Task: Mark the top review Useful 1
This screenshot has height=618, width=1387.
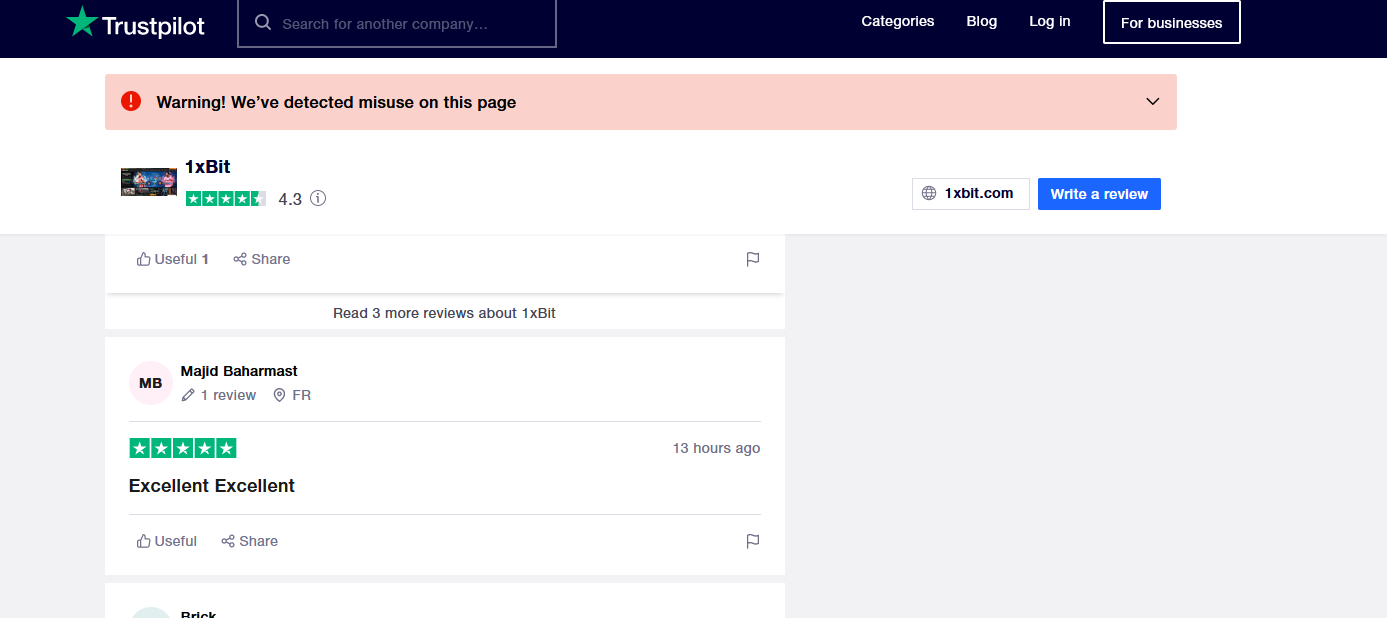Action: [173, 259]
